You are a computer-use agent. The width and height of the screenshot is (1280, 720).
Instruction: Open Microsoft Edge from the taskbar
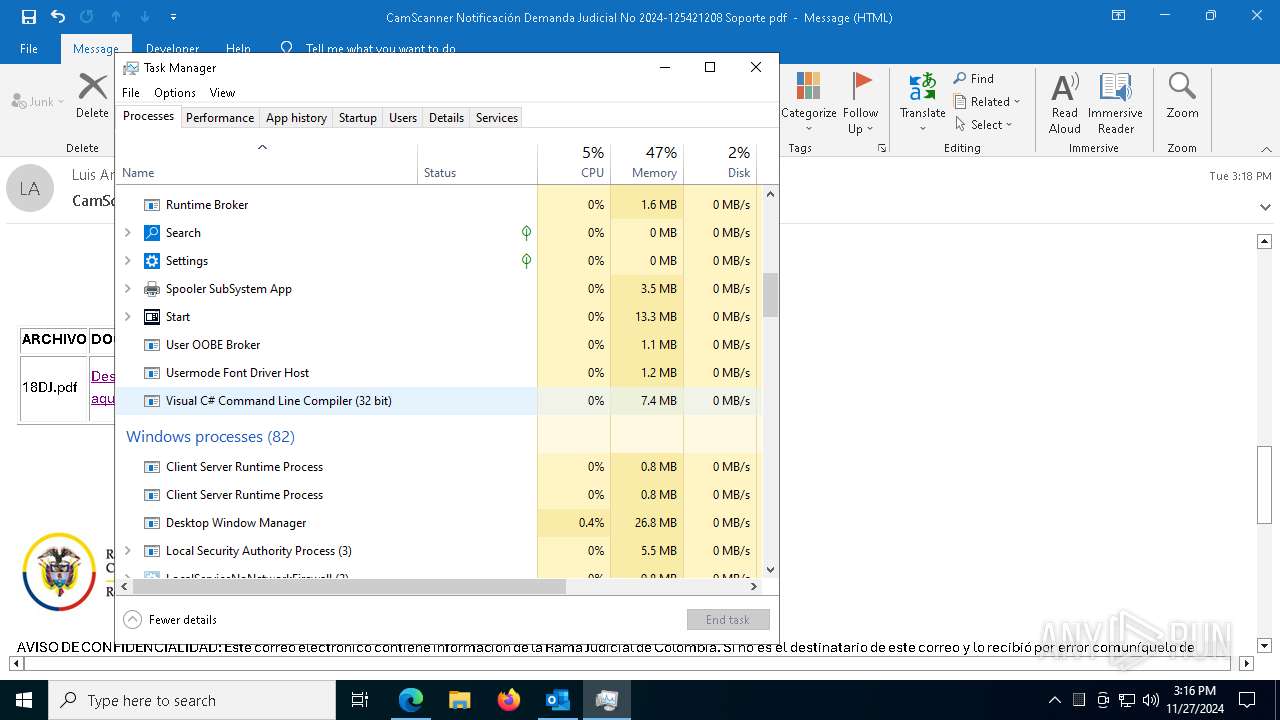click(411, 700)
